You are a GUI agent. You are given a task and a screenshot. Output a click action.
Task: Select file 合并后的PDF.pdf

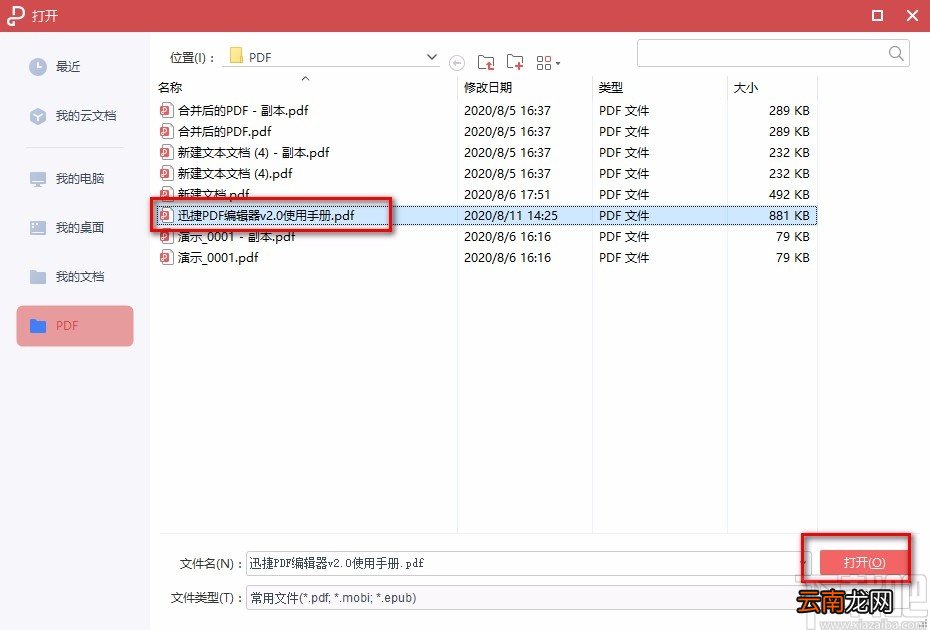tap(225, 132)
